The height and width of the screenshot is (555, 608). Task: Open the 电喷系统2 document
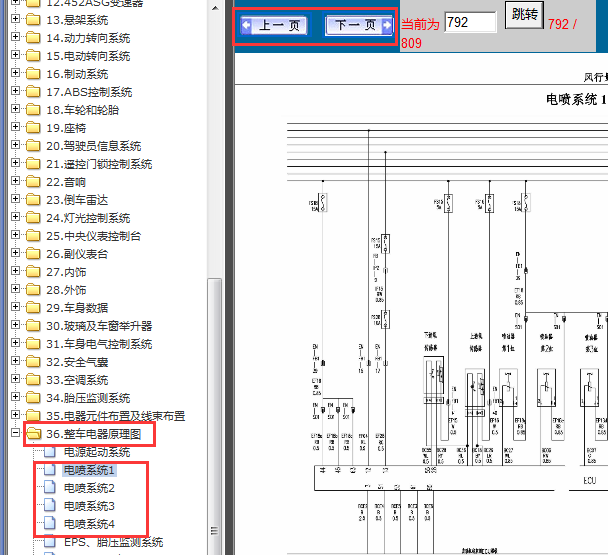pyautogui.click(x=89, y=488)
